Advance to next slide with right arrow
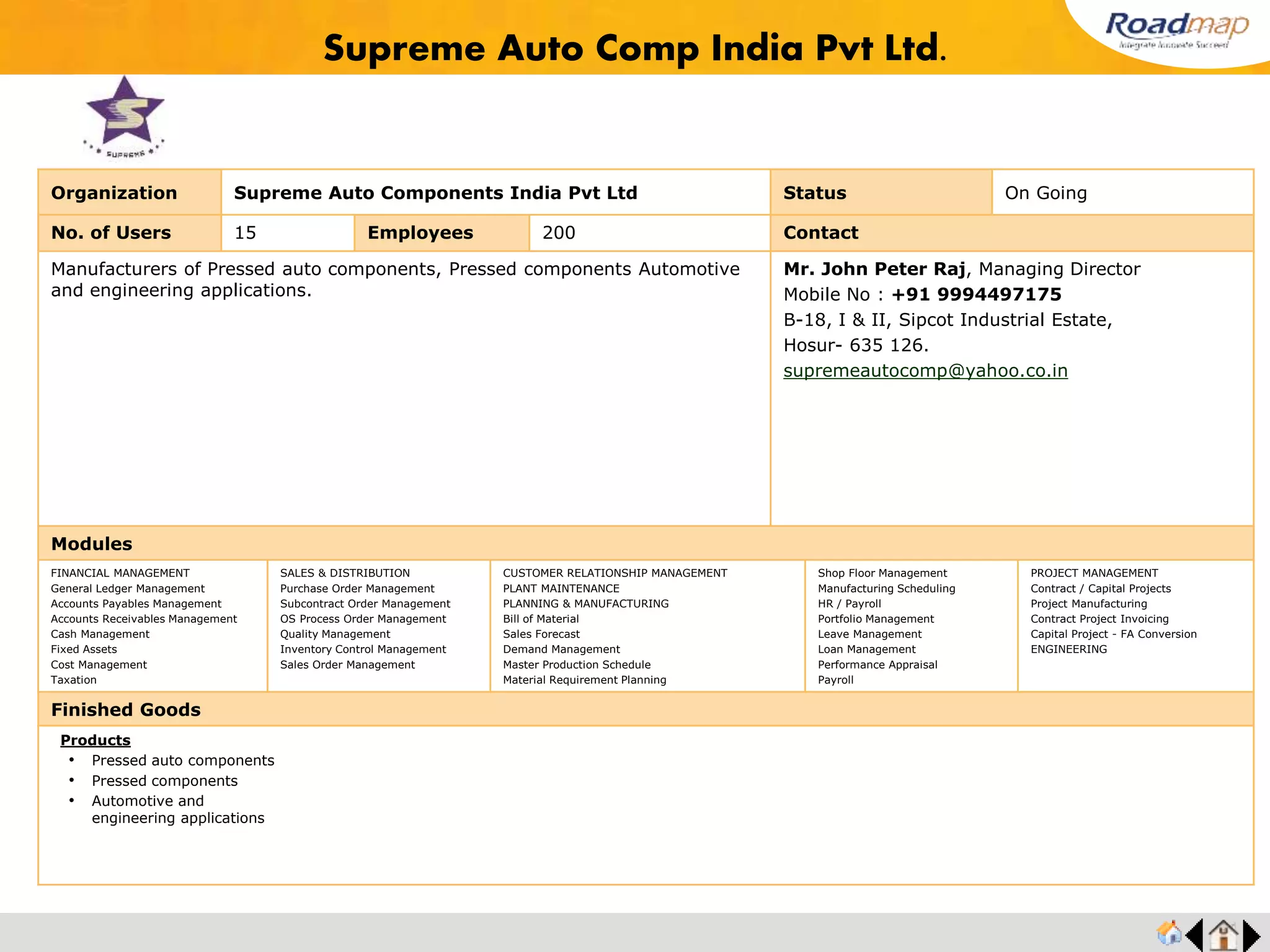Image resolution: width=1270 pixels, height=952 pixels. click(1251, 935)
